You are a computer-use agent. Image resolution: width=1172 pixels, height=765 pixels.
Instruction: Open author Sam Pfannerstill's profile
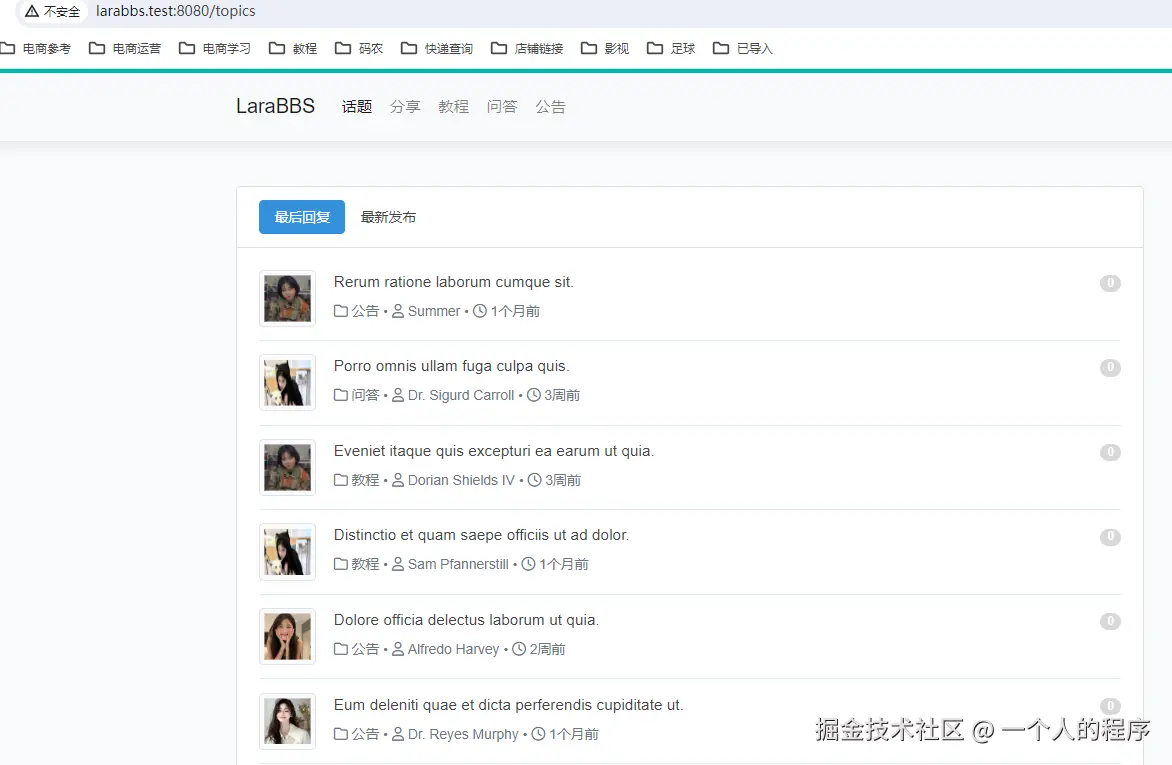[x=451, y=564]
